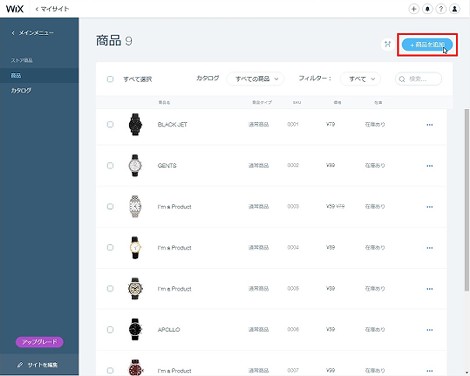Click the vertical scrollbar of product list

click(x=467, y=200)
